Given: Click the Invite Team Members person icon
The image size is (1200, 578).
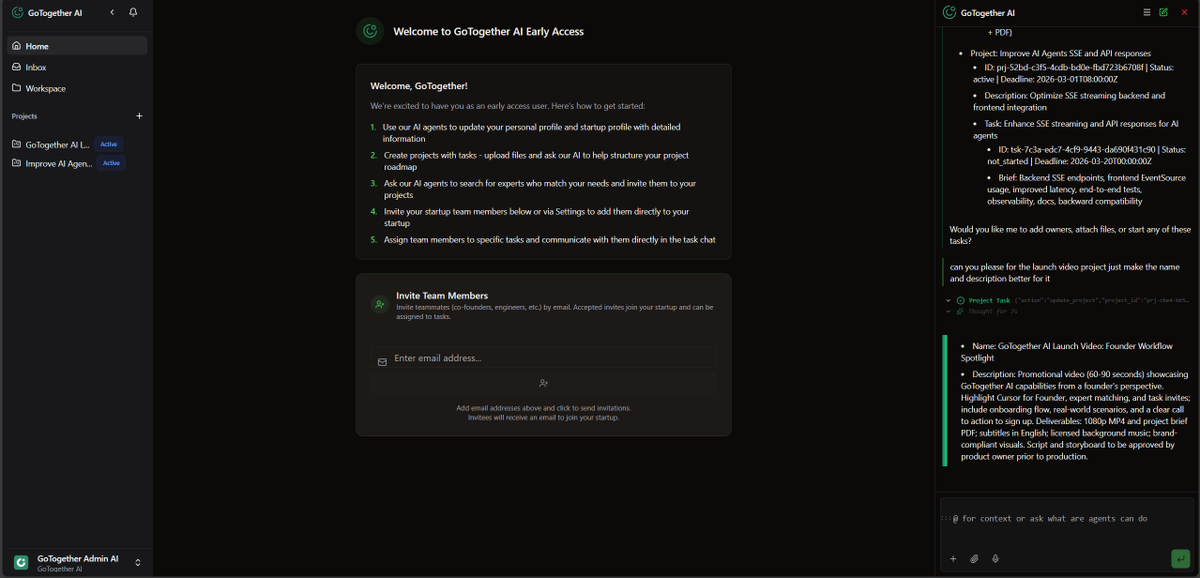Looking at the screenshot, I should (x=380, y=305).
